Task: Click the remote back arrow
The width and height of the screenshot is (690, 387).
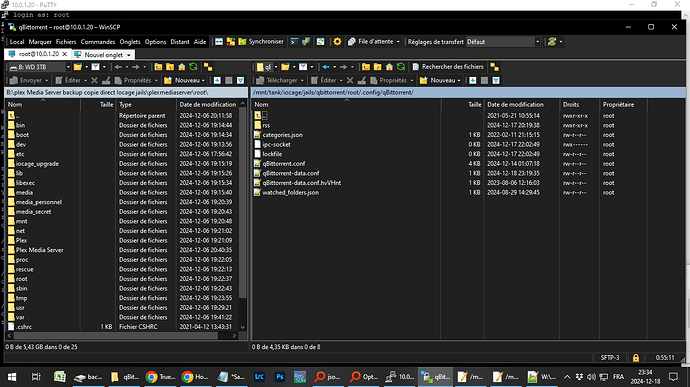Action: point(326,67)
